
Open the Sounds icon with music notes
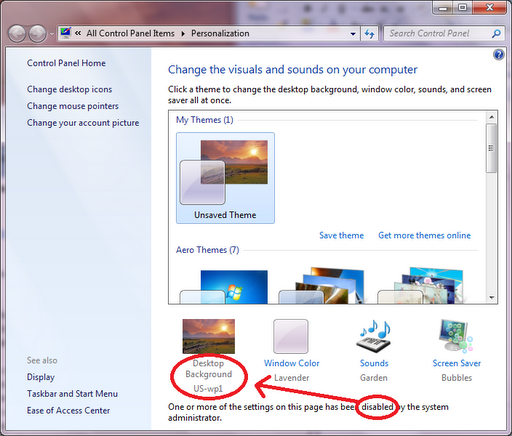[374, 337]
